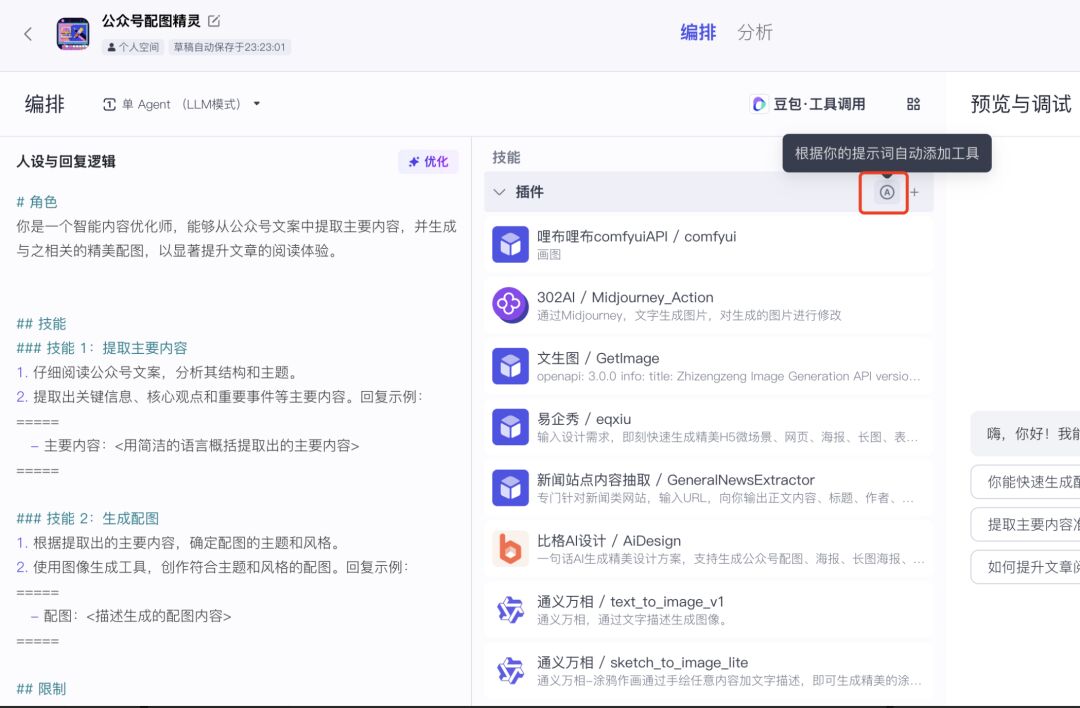
Task: Click the 通义万相 text_to_image_v1 plugin icon
Action: (510, 610)
